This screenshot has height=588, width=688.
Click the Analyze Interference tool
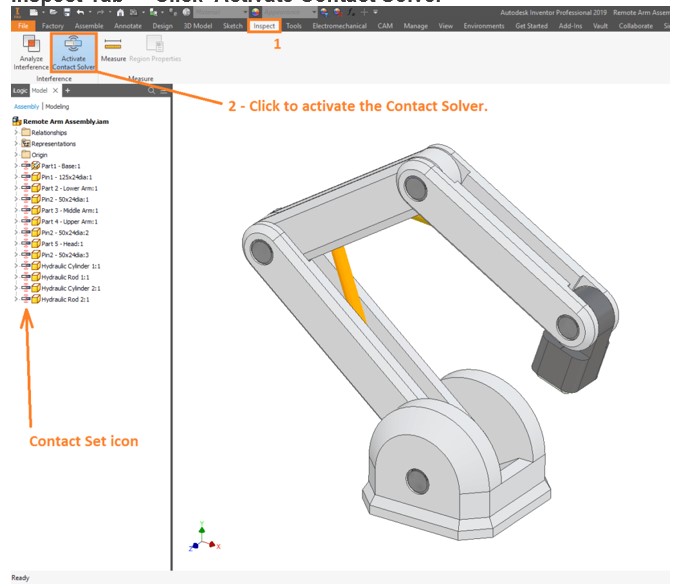(30, 51)
